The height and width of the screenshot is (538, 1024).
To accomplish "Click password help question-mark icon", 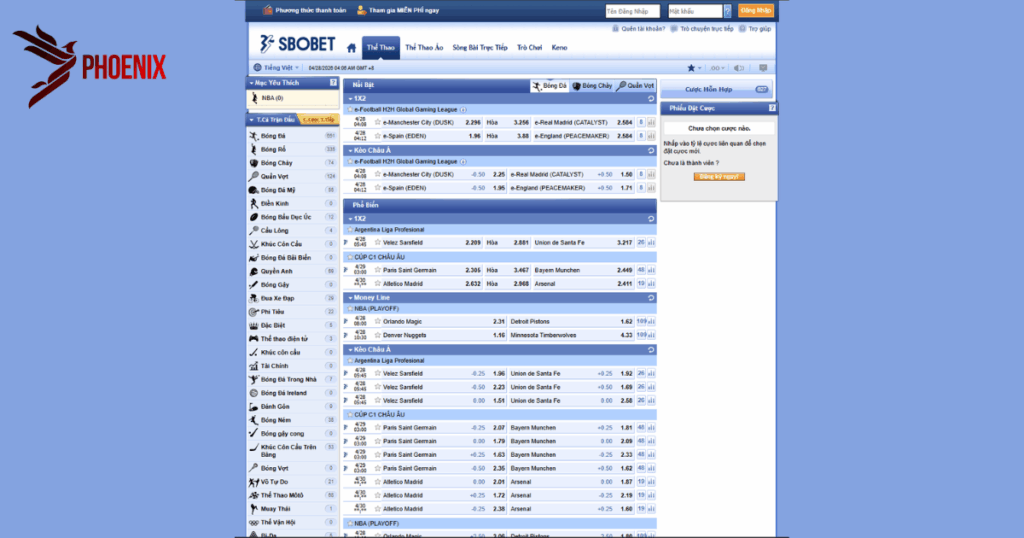I will [728, 11].
